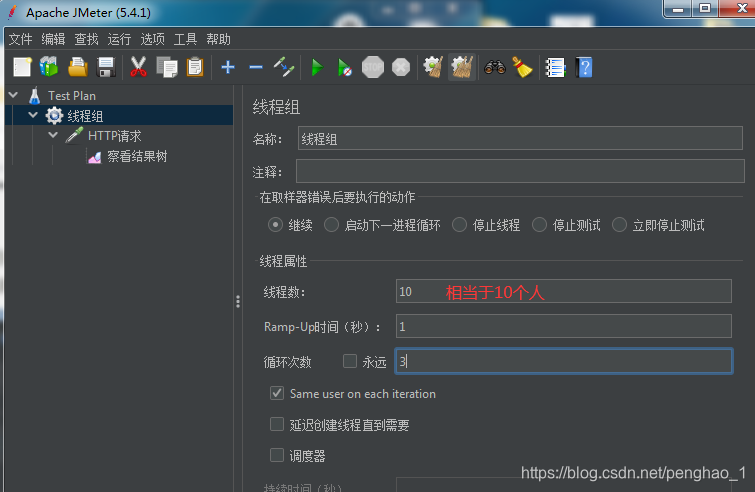The image size is (755, 492).
Task: Click the Ramp-Up时间 input field
Action: 564,326
